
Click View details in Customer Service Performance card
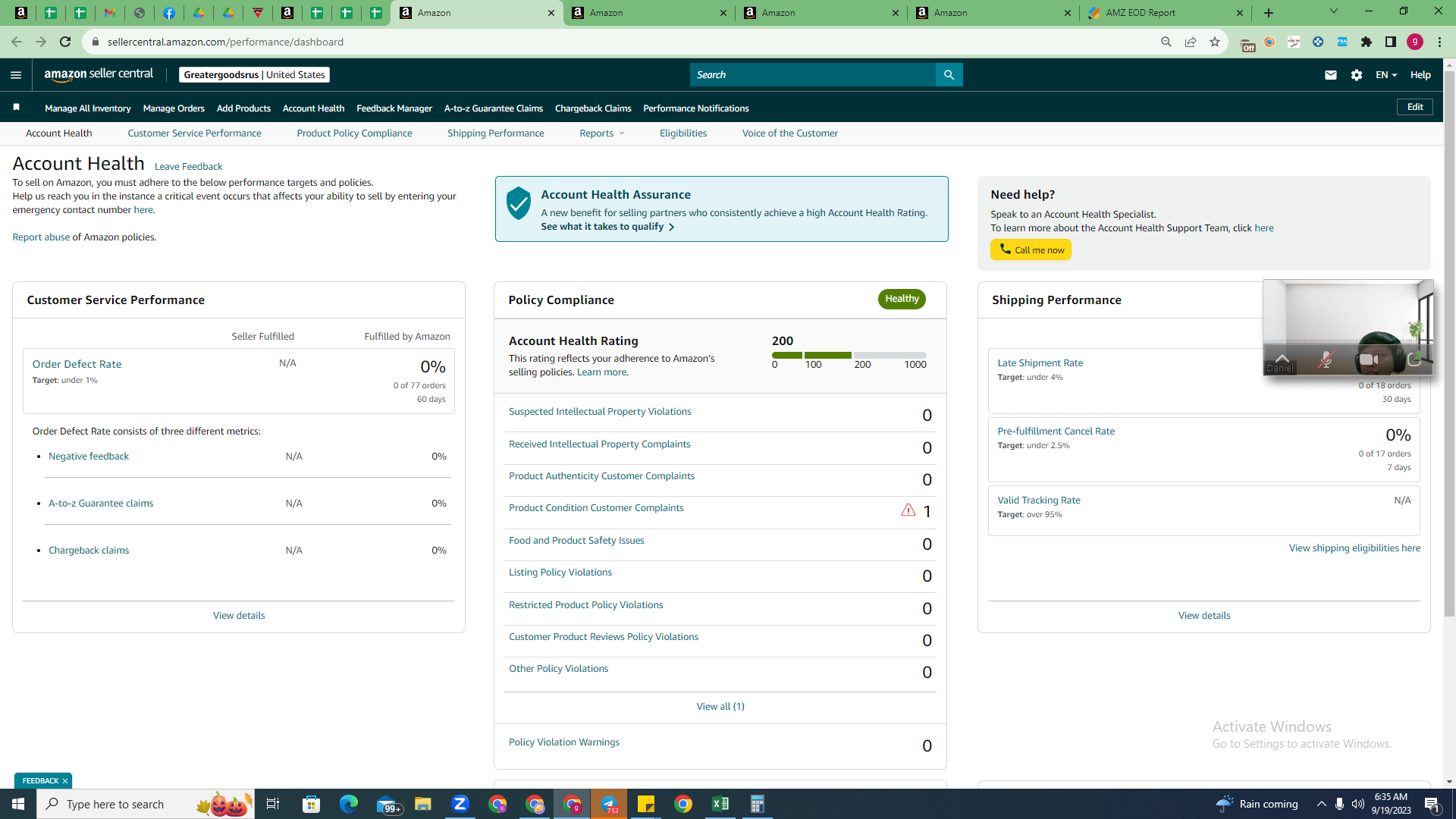pyautogui.click(x=239, y=616)
